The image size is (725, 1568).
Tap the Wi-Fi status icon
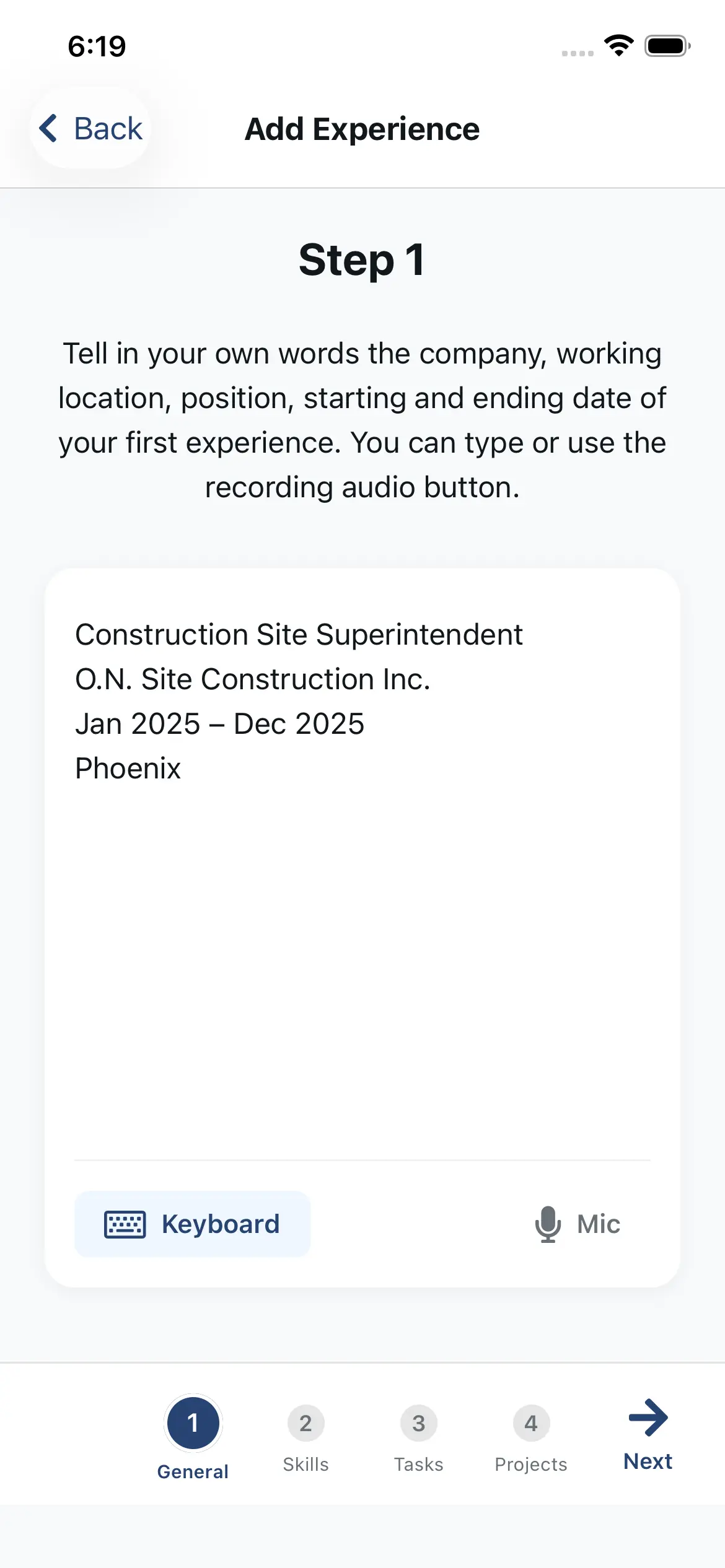coord(618,46)
